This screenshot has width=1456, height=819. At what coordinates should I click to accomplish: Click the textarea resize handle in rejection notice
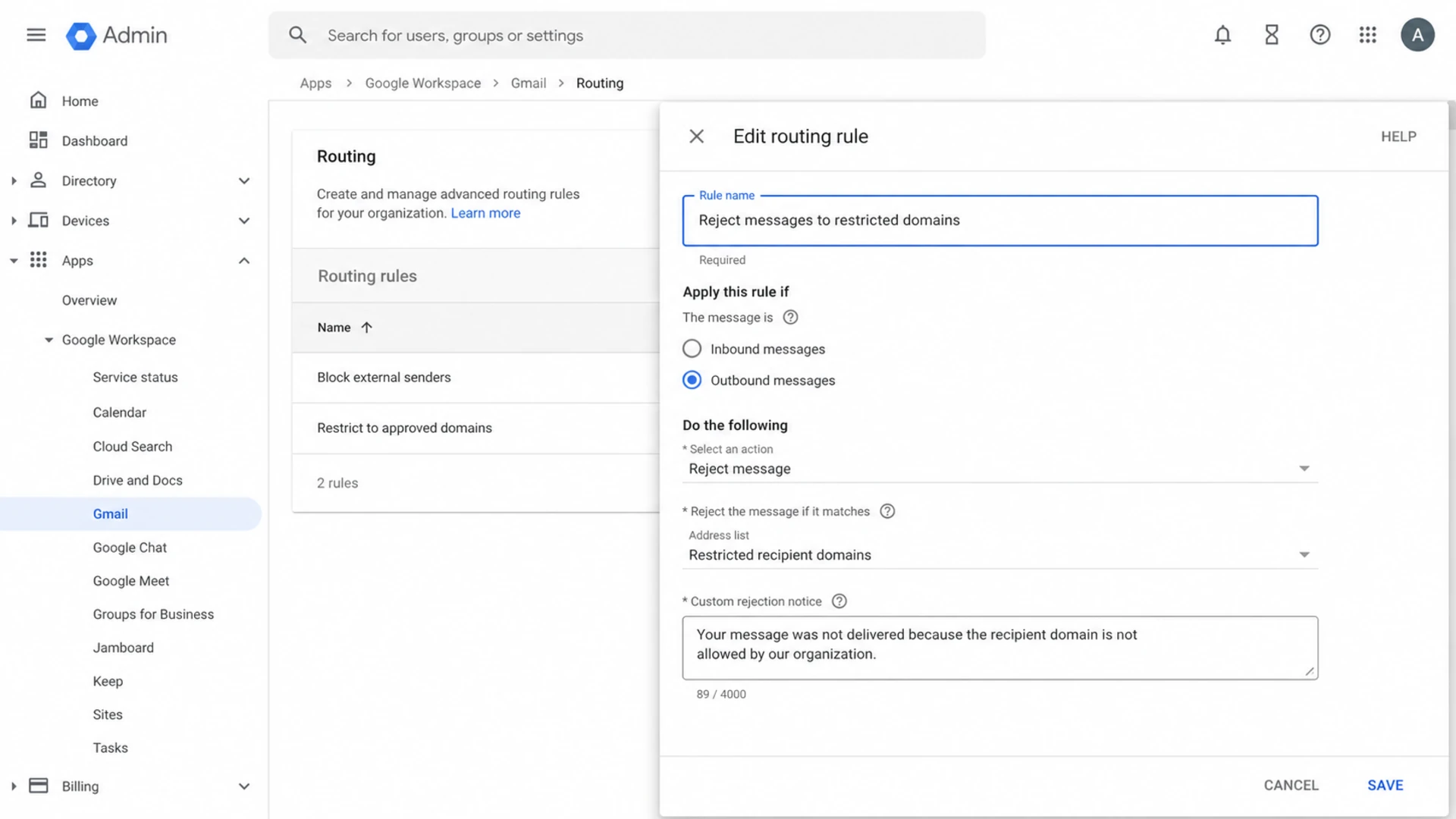[x=1310, y=671]
